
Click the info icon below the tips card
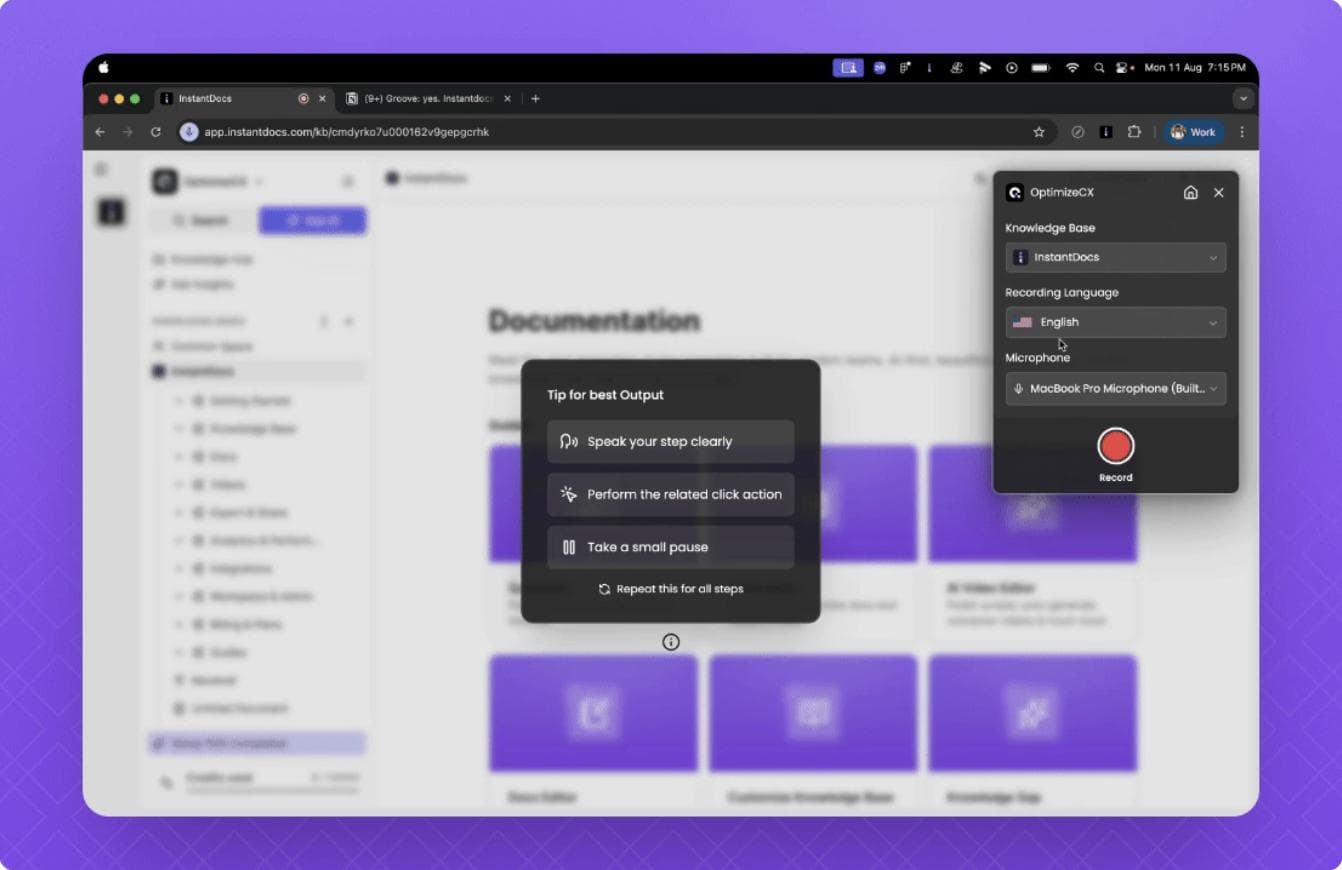[671, 641]
